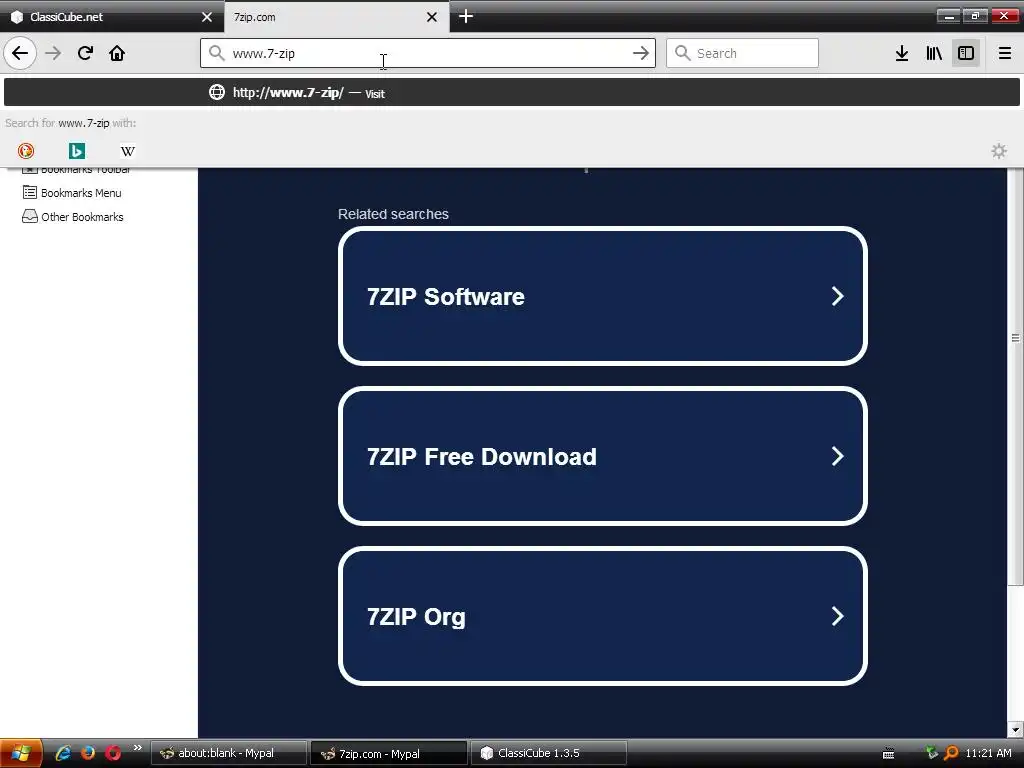Viewport: 1024px width, 768px height.
Task: Open the hamburger application menu
Action: (x=1005, y=53)
